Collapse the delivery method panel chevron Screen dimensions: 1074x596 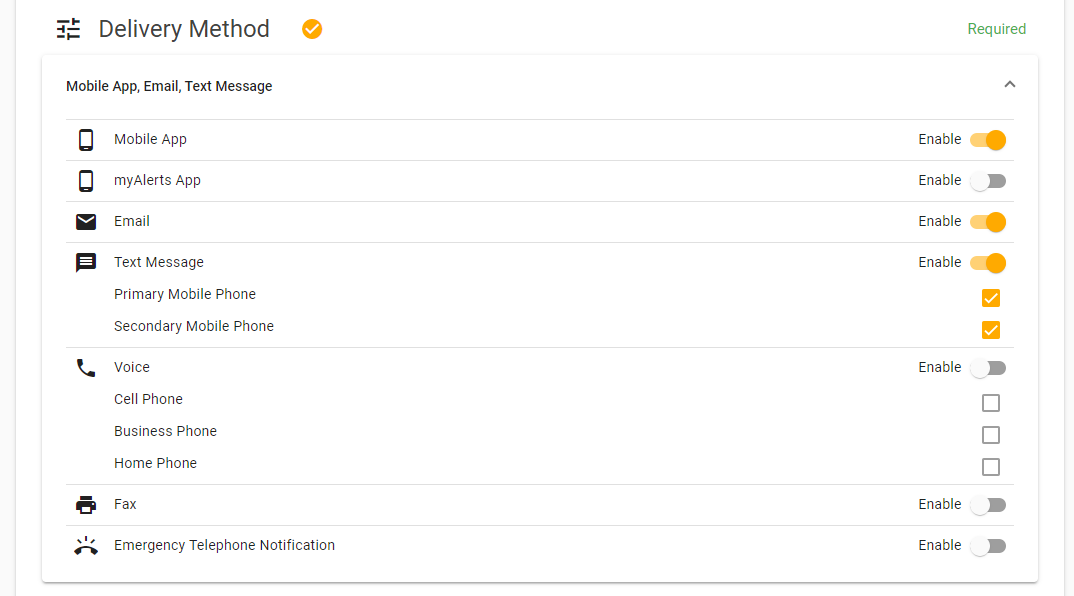pos(1010,84)
